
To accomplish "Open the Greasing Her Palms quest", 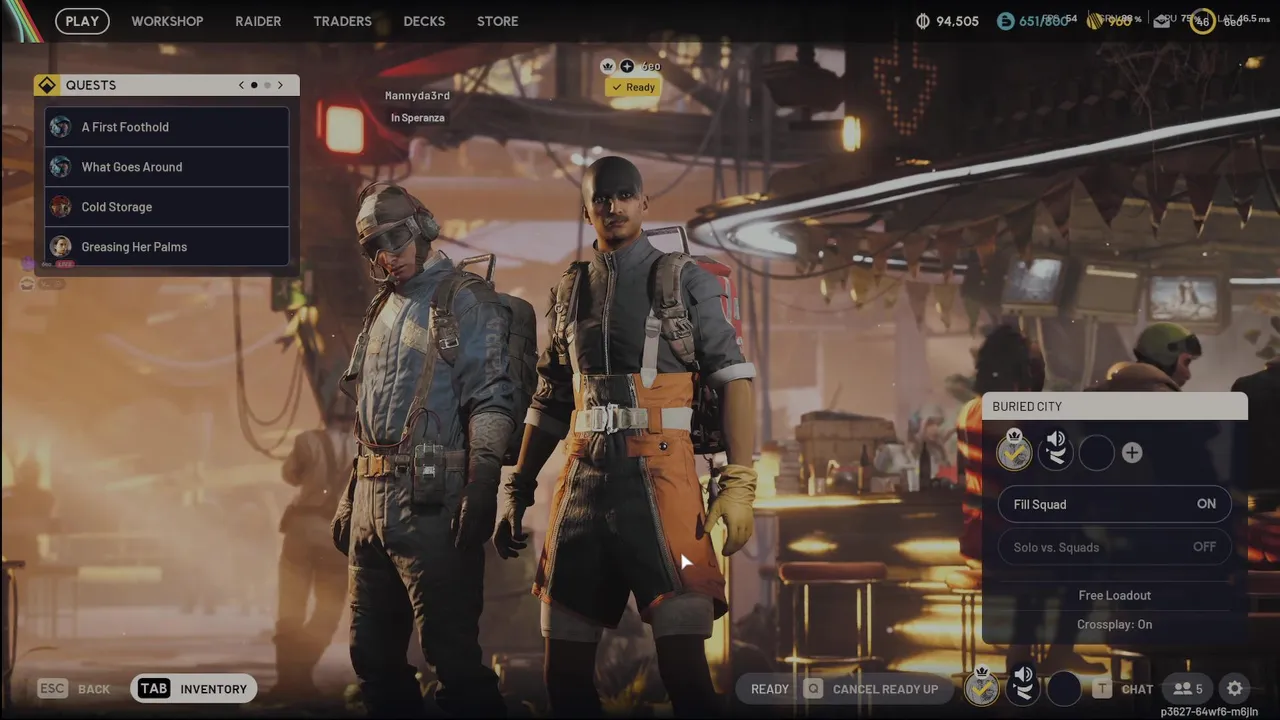I will pyautogui.click(x=167, y=247).
